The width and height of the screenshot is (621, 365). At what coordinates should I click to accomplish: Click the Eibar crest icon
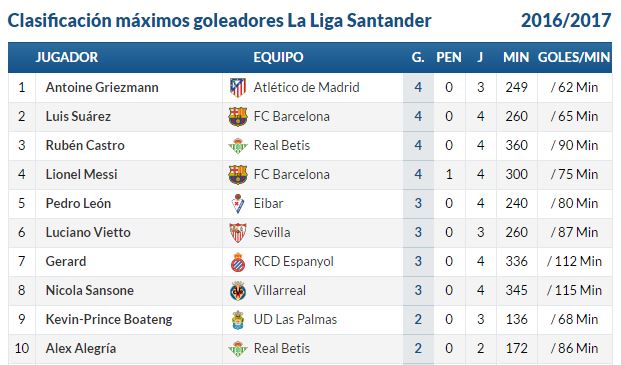(x=238, y=204)
